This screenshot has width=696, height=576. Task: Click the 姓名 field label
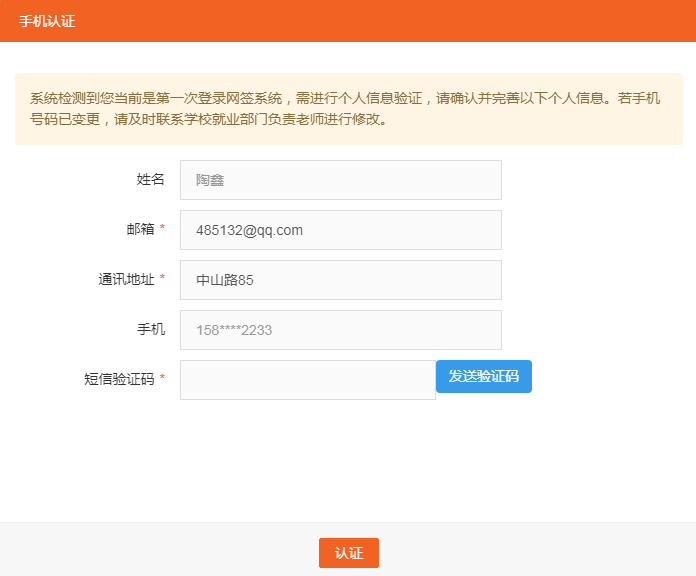tap(150, 179)
